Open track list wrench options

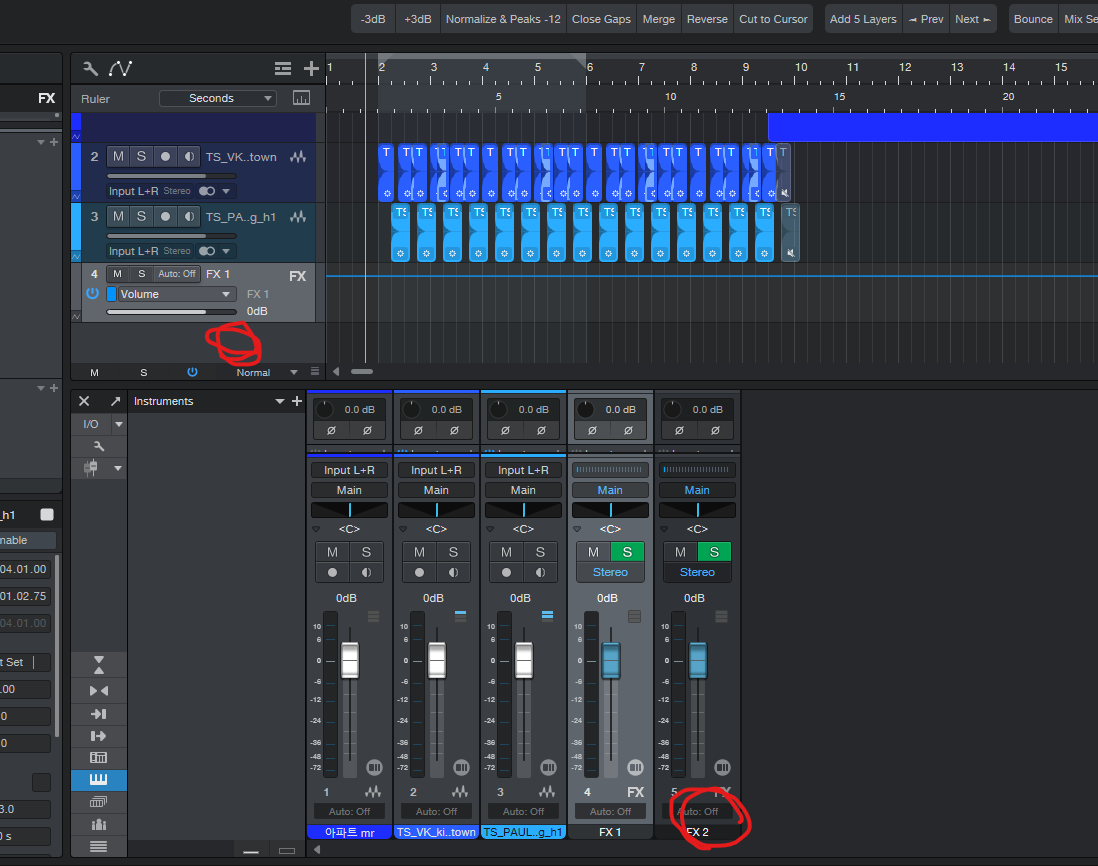click(90, 69)
